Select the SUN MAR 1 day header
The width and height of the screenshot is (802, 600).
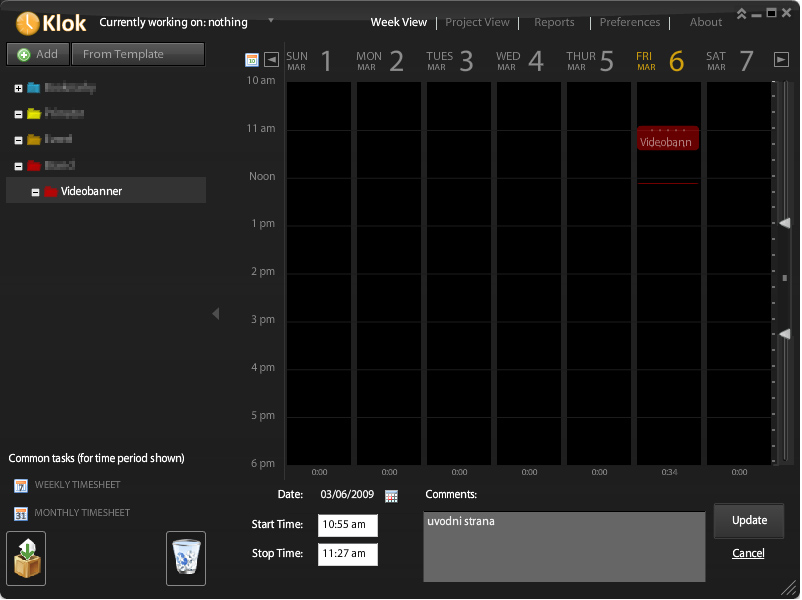(309, 61)
